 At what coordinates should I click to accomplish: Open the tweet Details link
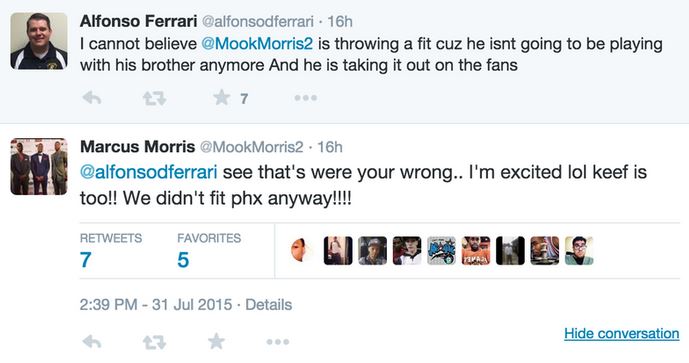click(x=268, y=305)
